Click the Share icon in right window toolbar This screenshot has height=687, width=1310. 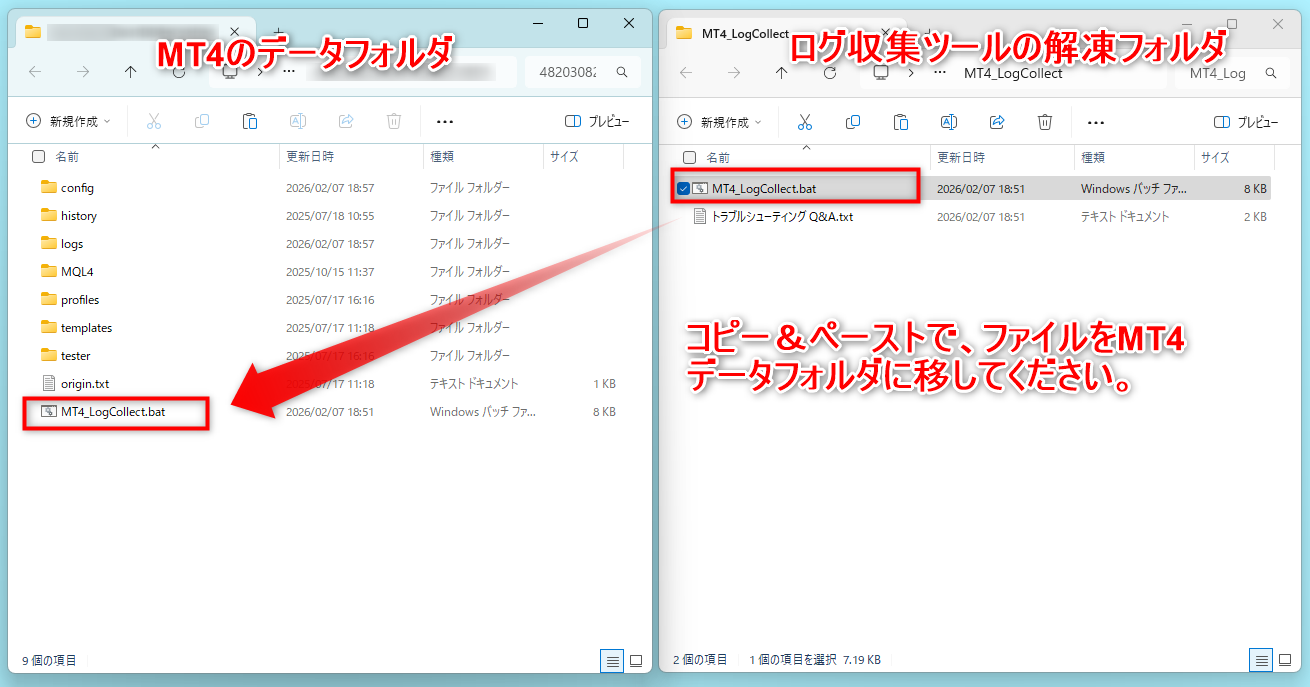997,122
